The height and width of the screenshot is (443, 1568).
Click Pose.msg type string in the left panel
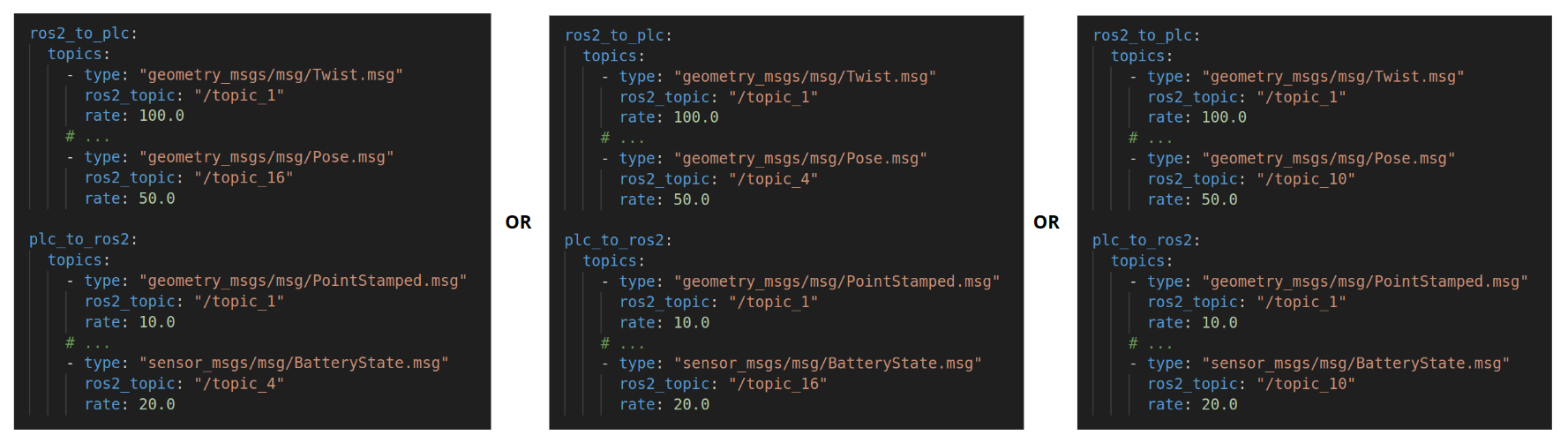click(x=266, y=157)
